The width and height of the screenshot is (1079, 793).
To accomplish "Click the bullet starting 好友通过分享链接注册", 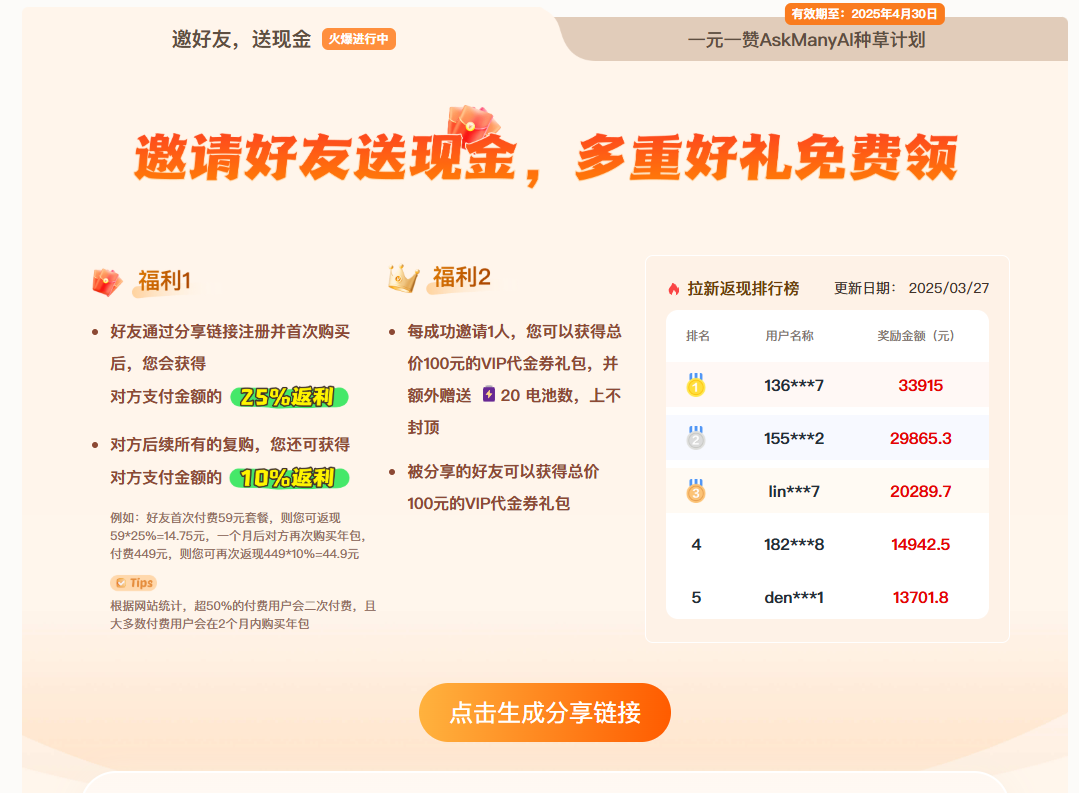I will click(x=230, y=364).
